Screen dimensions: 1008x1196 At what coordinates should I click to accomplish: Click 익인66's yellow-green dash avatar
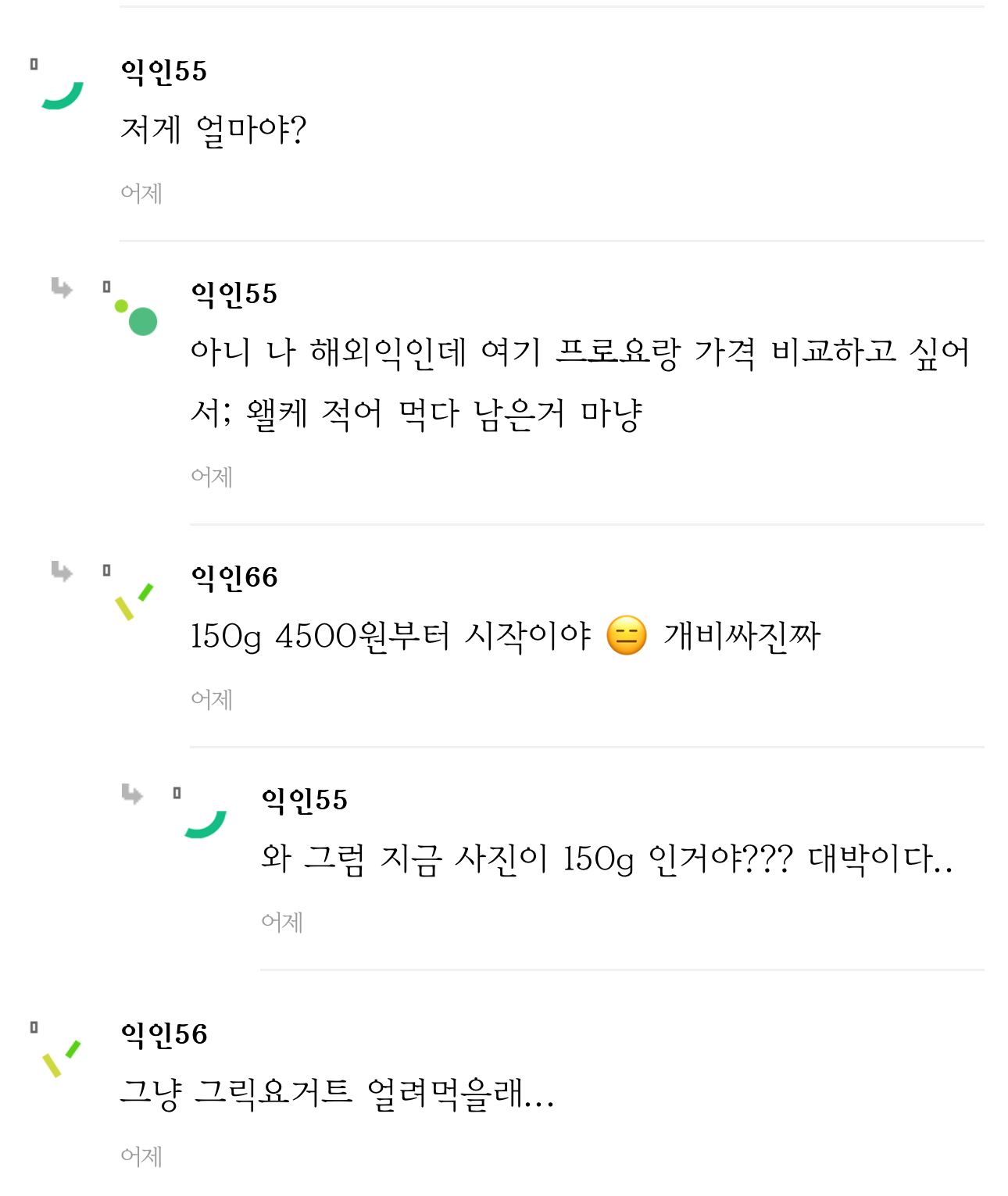coord(134,602)
